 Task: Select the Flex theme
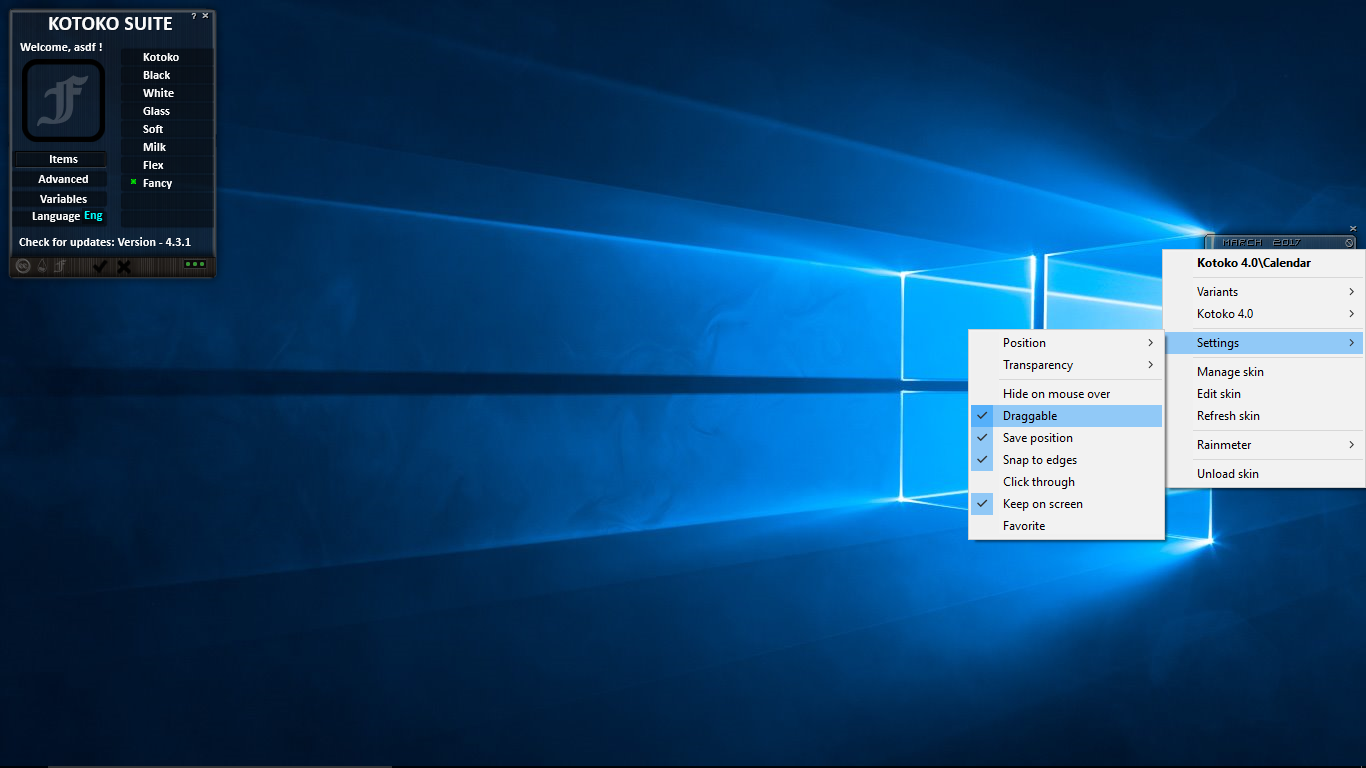click(x=167, y=165)
